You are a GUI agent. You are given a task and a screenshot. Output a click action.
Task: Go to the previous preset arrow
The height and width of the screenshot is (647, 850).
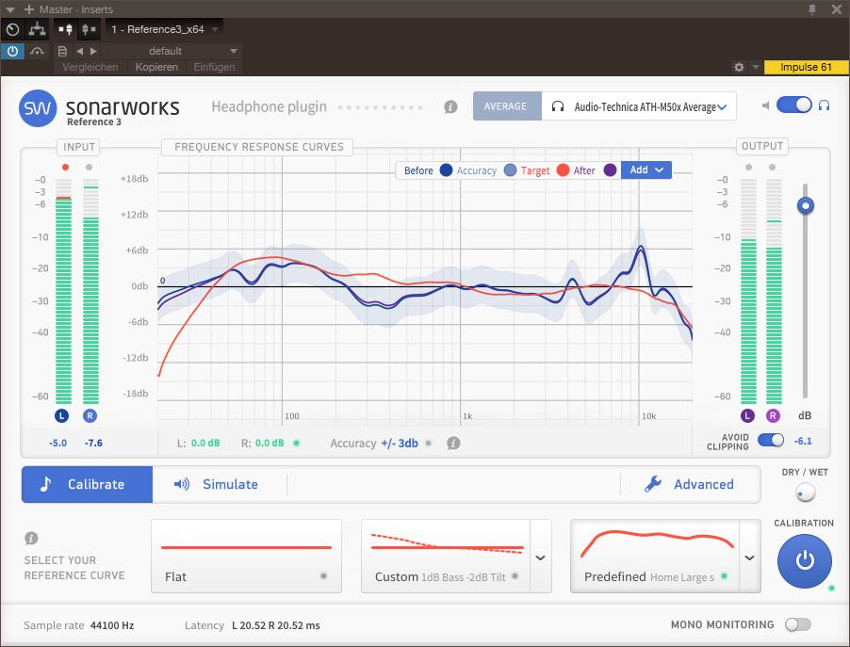80,51
